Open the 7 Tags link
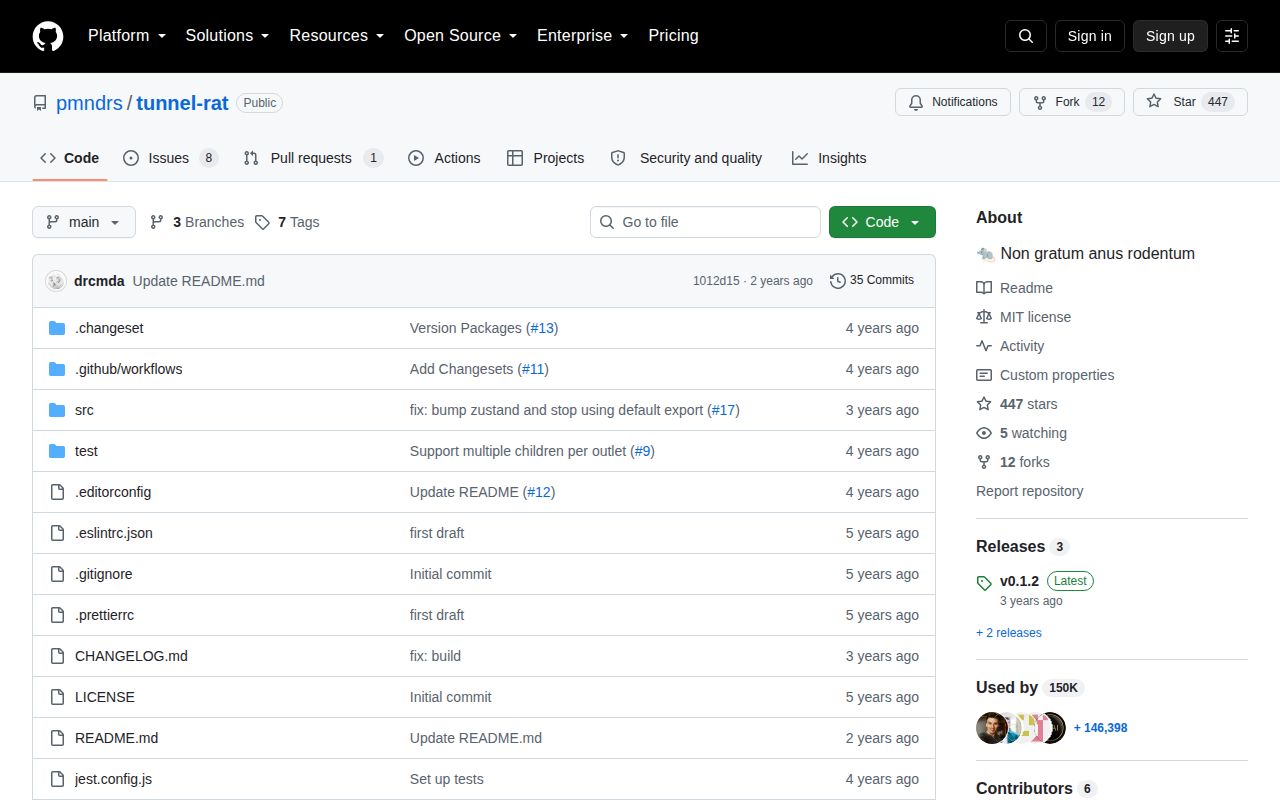 (287, 222)
